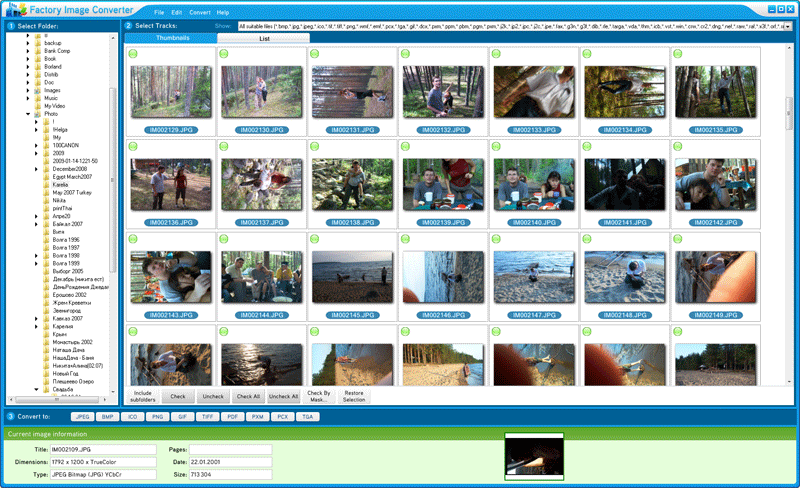This screenshot has height=488, width=800.
Task: Select the 2009-01-14-1221-50 folder
Action: click(75, 161)
